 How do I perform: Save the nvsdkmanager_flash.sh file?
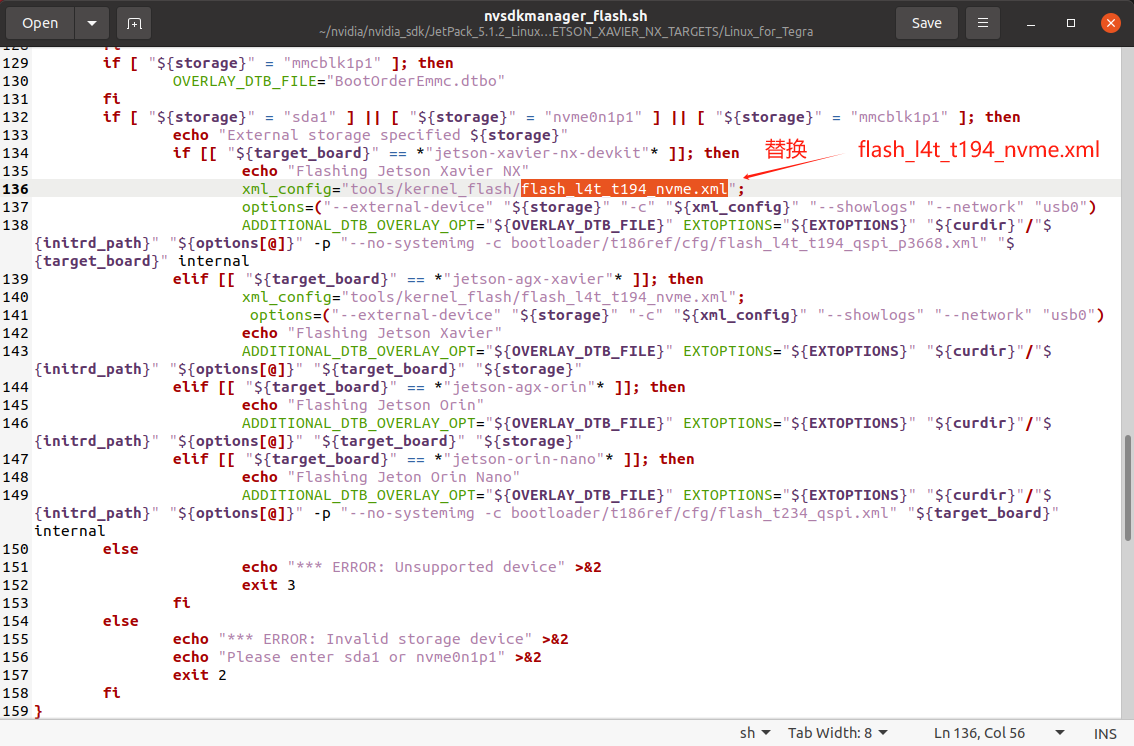click(x=926, y=23)
